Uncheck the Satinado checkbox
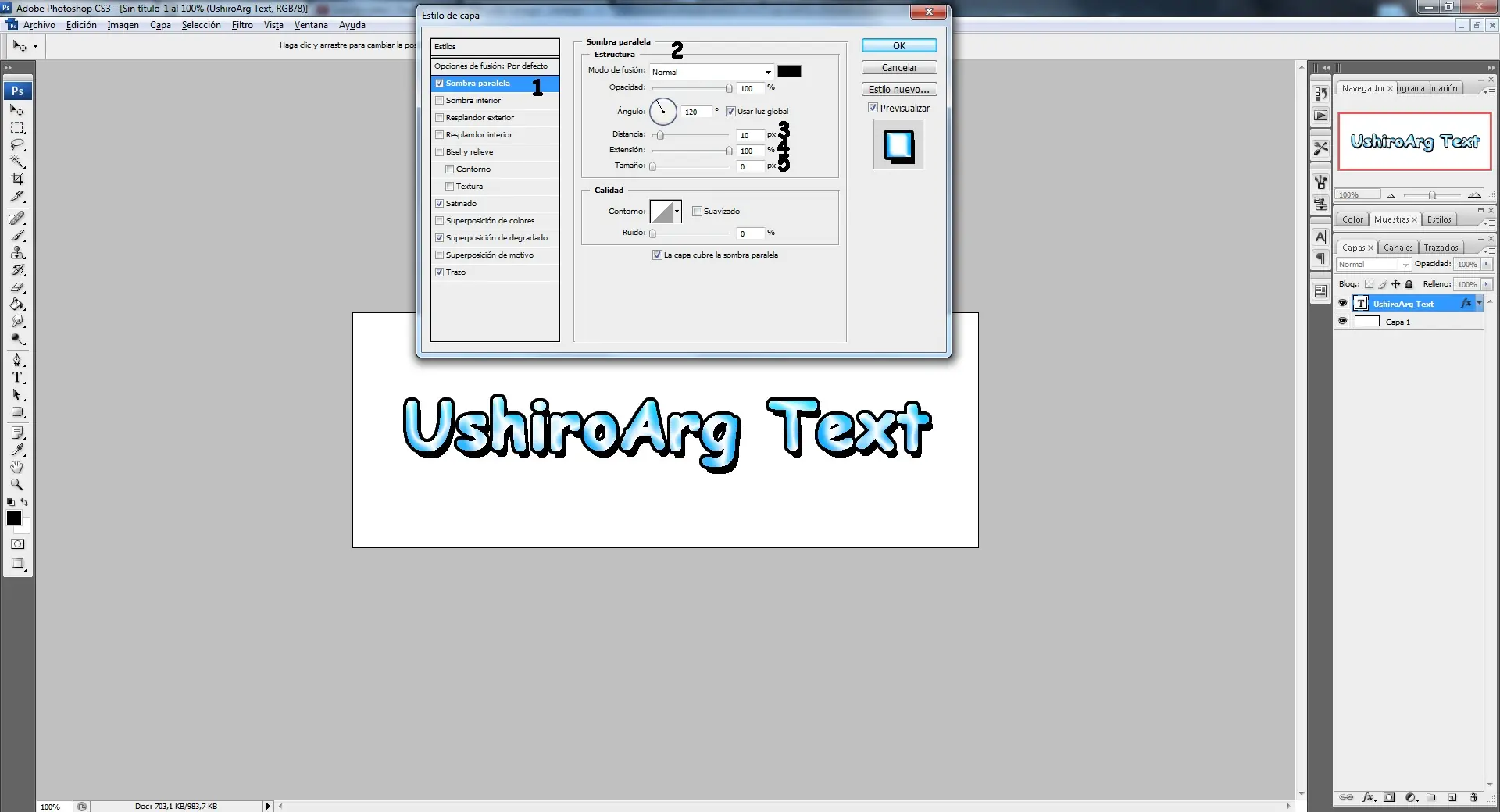1500x812 pixels. tap(440, 204)
